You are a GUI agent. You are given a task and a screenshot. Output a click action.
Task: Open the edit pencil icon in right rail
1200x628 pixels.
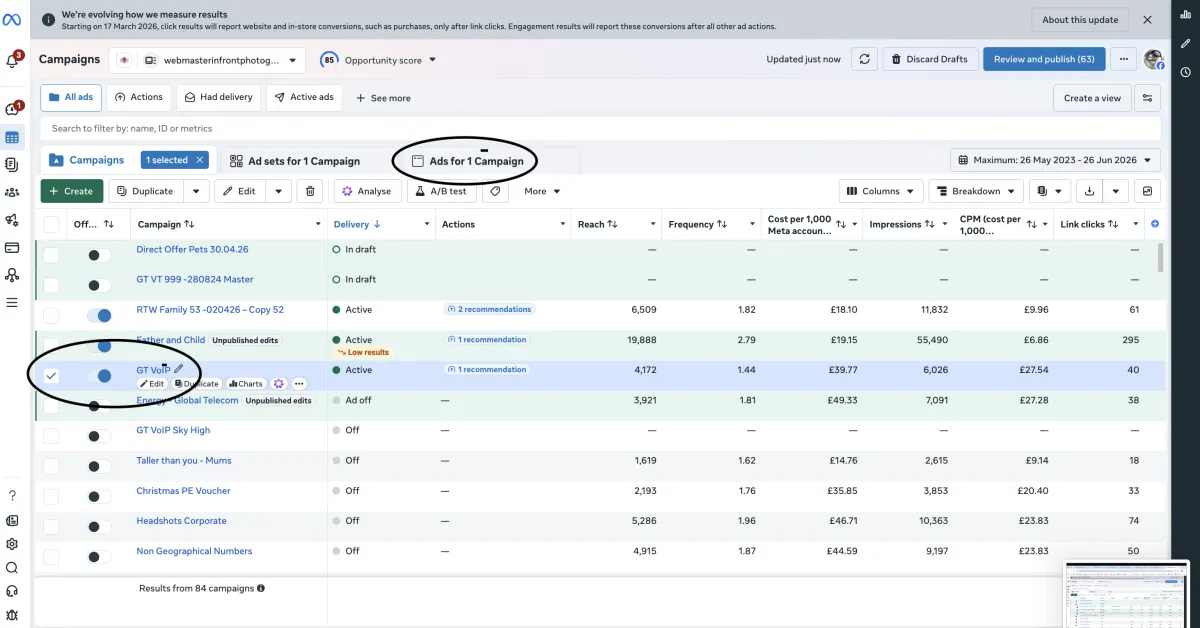(x=1185, y=44)
